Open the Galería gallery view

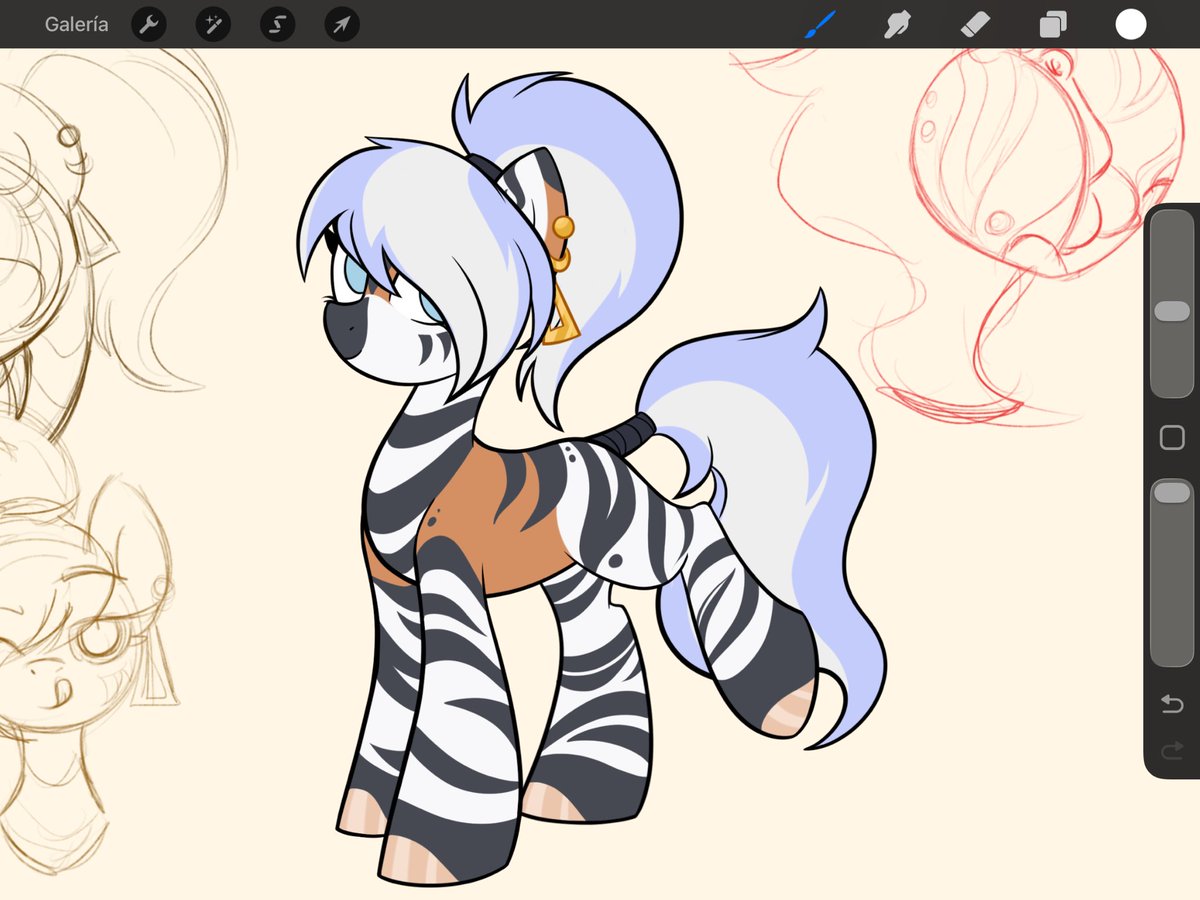[77, 24]
